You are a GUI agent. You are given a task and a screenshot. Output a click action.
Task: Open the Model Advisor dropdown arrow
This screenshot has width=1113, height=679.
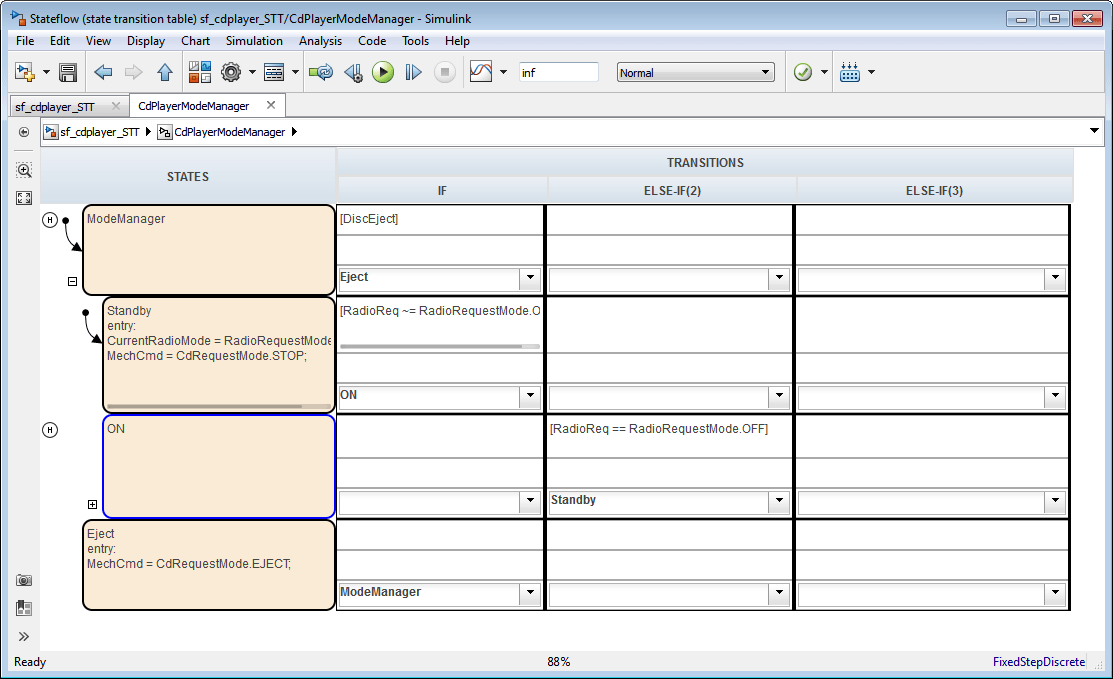[824, 72]
